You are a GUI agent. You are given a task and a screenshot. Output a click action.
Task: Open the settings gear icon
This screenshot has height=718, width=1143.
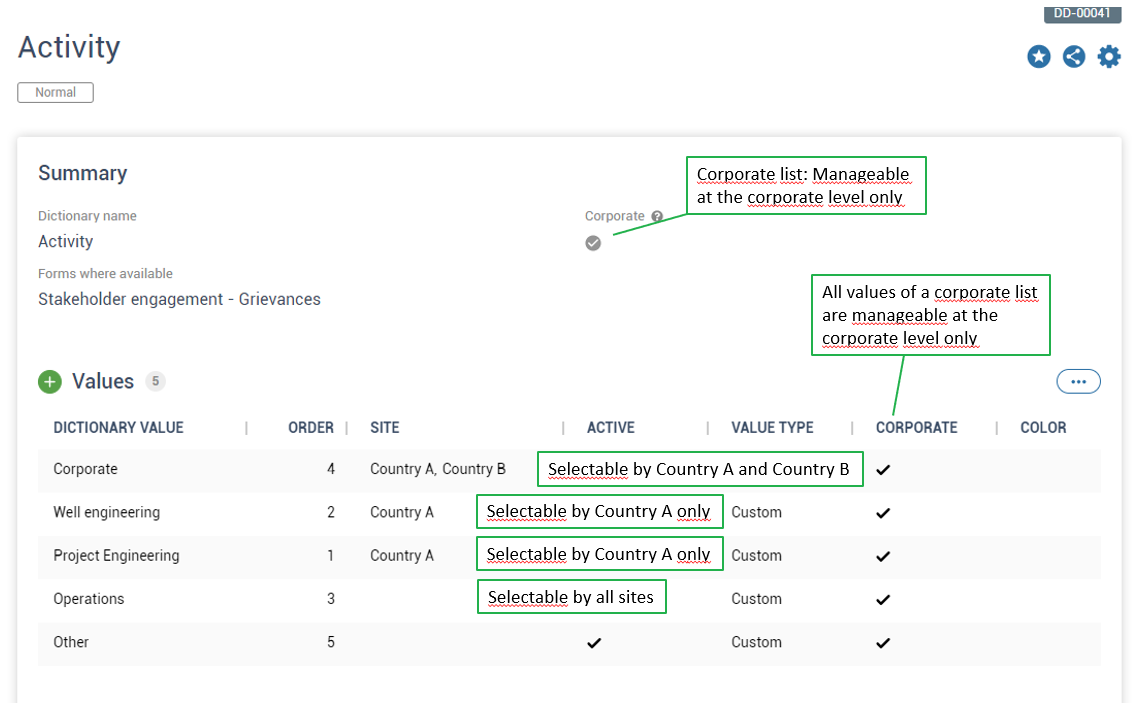[1109, 57]
